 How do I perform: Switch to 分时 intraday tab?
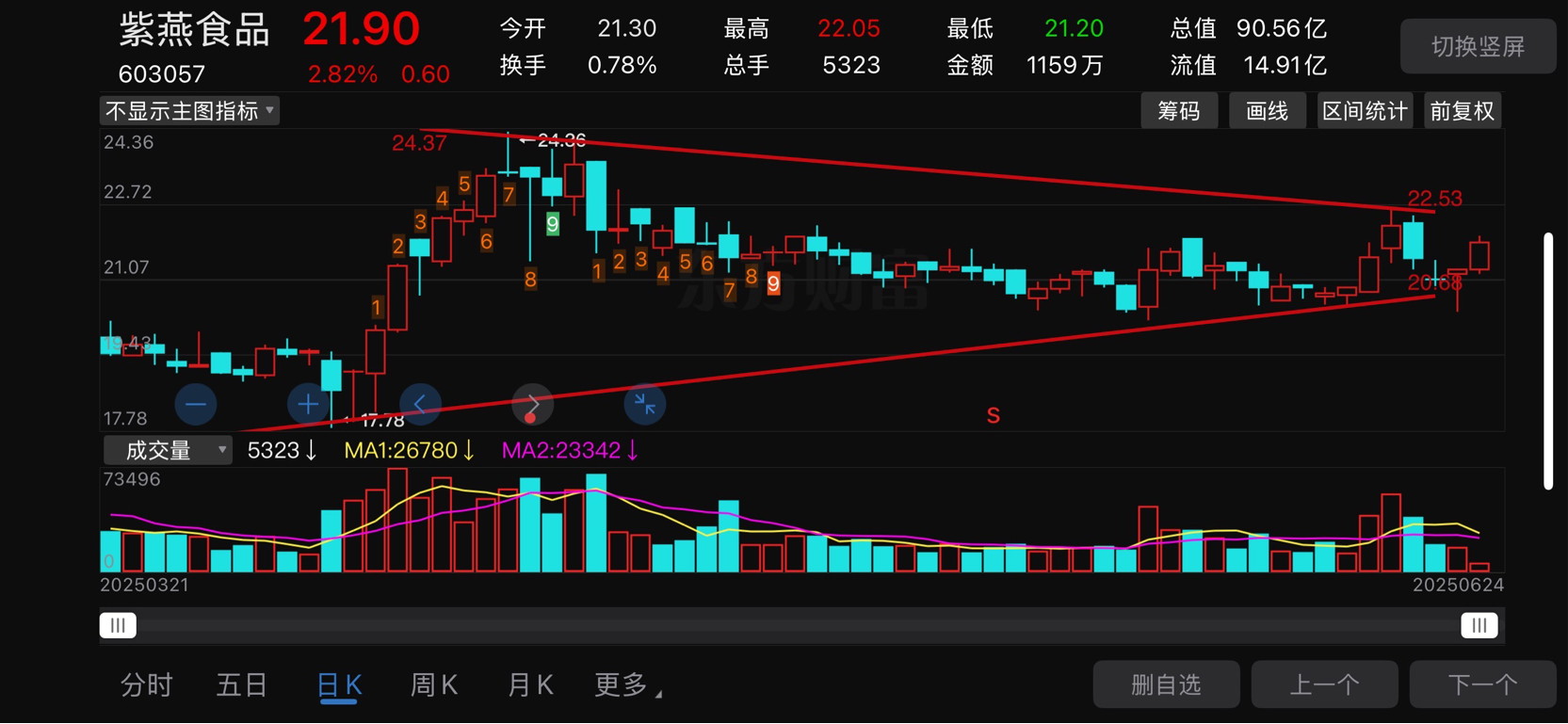[147, 684]
